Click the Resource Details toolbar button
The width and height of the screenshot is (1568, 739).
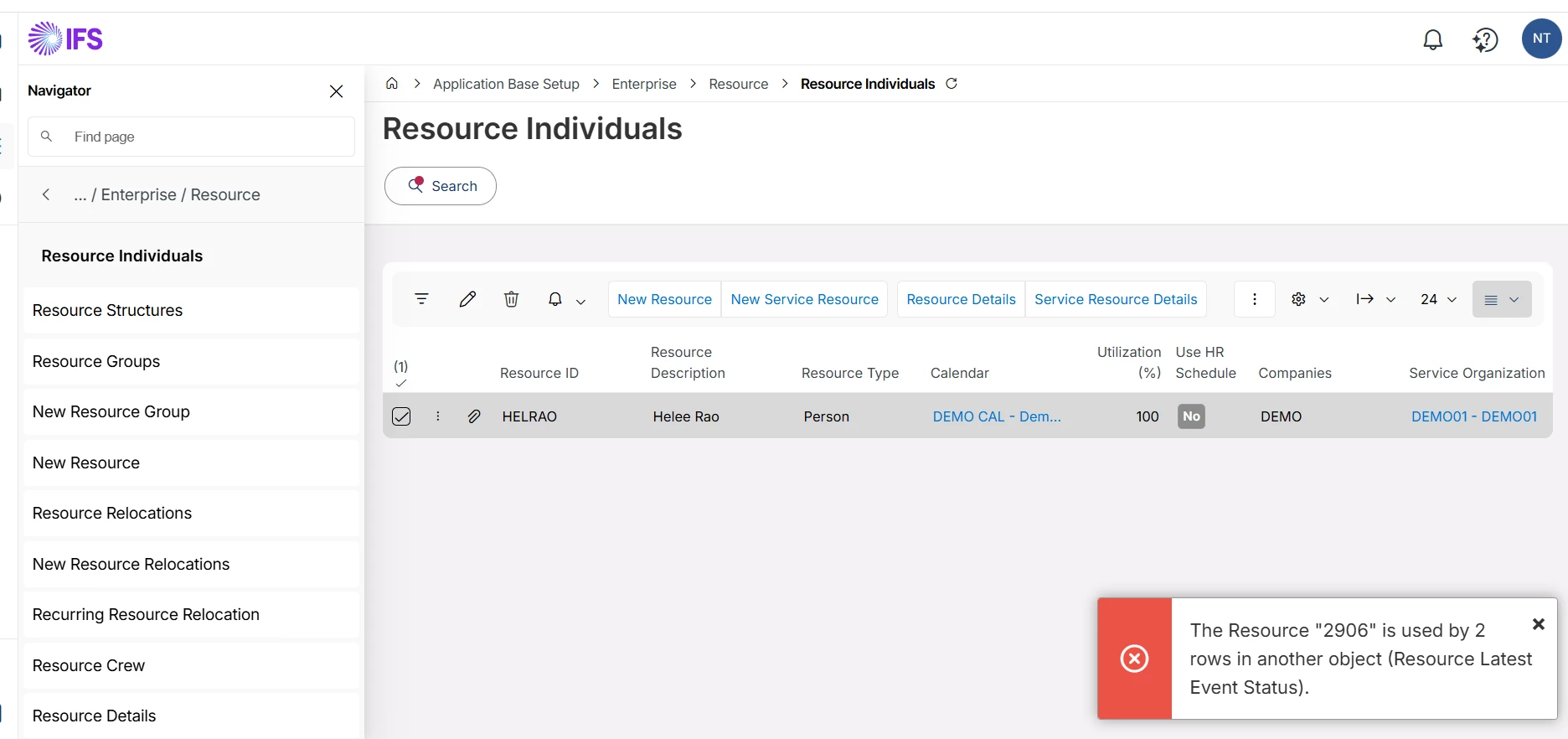pyautogui.click(x=961, y=299)
